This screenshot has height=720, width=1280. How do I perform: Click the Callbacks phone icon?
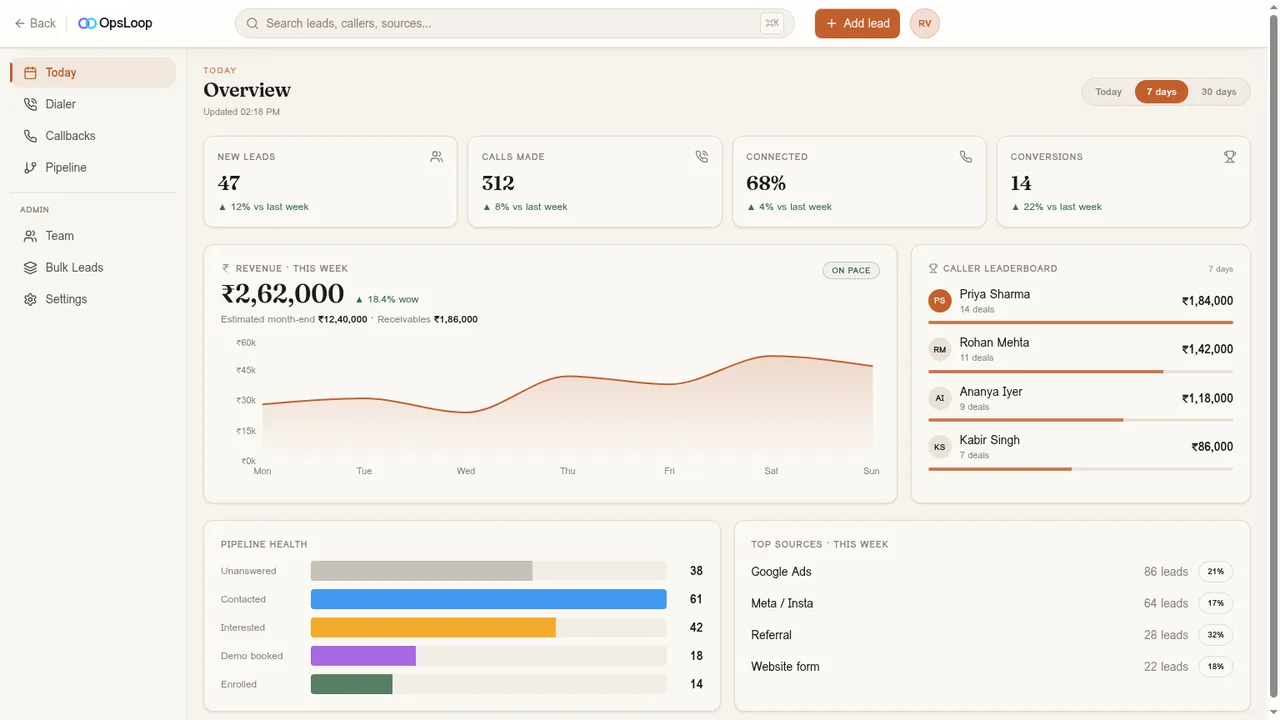[x=30, y=136]
